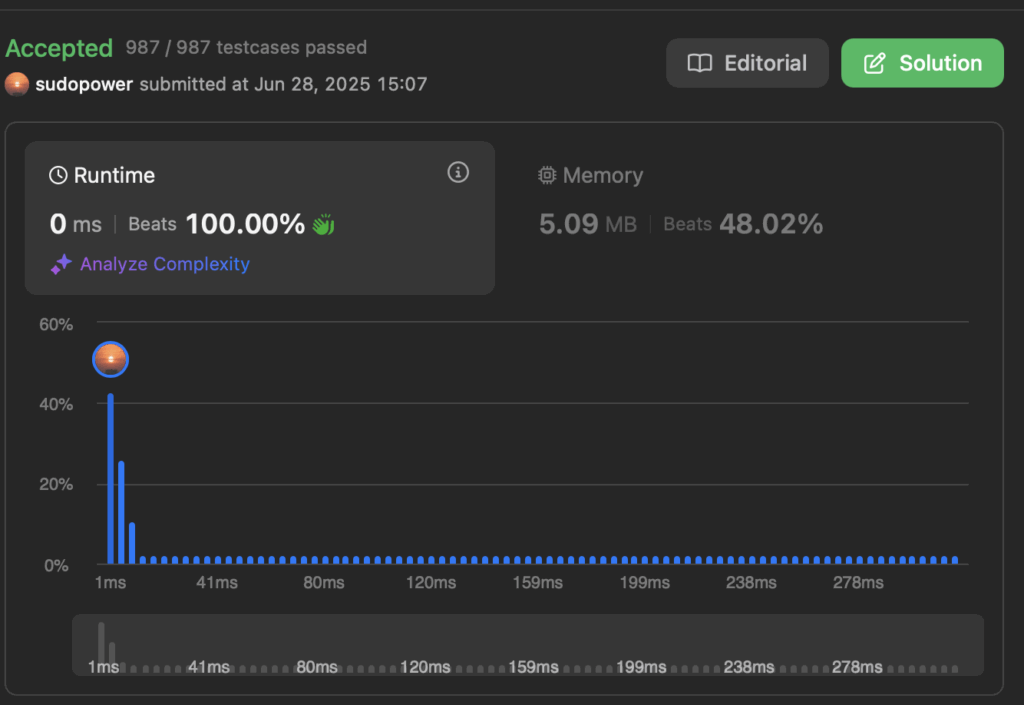Click the submission date Jun 28, 2025 15:07
The width and height of the screenshot is (1024, 705).
pyautogui.click(x=340, y=84)
